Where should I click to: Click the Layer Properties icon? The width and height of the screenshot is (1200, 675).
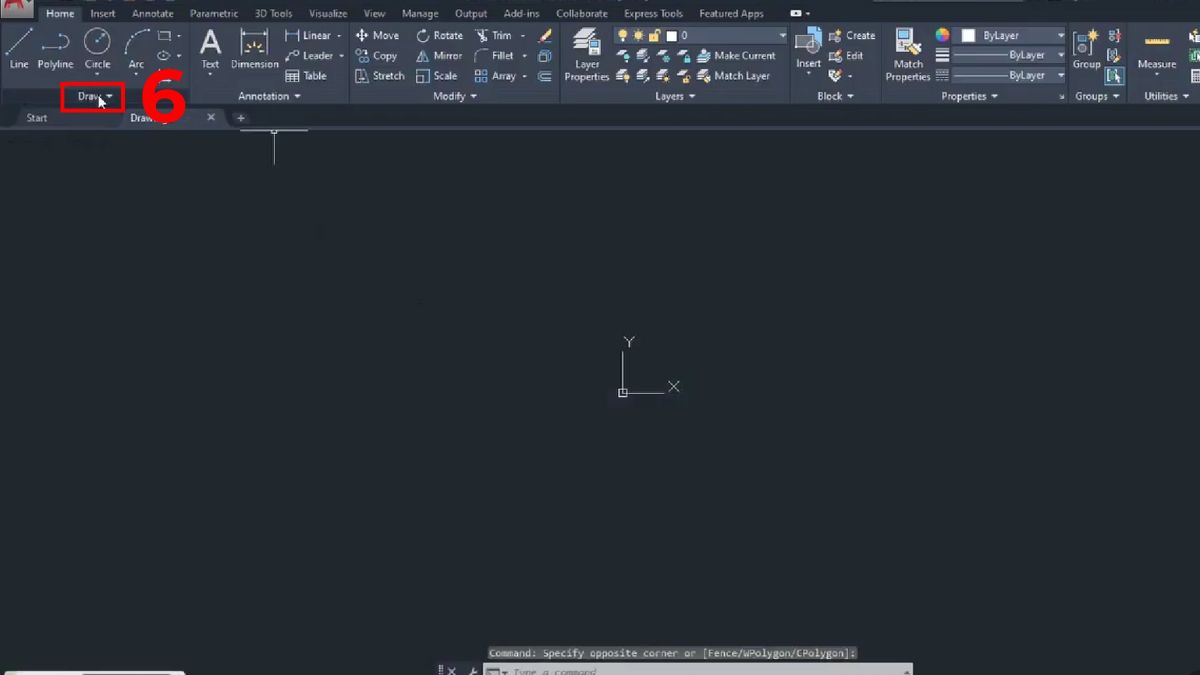(x=586, y=50)
